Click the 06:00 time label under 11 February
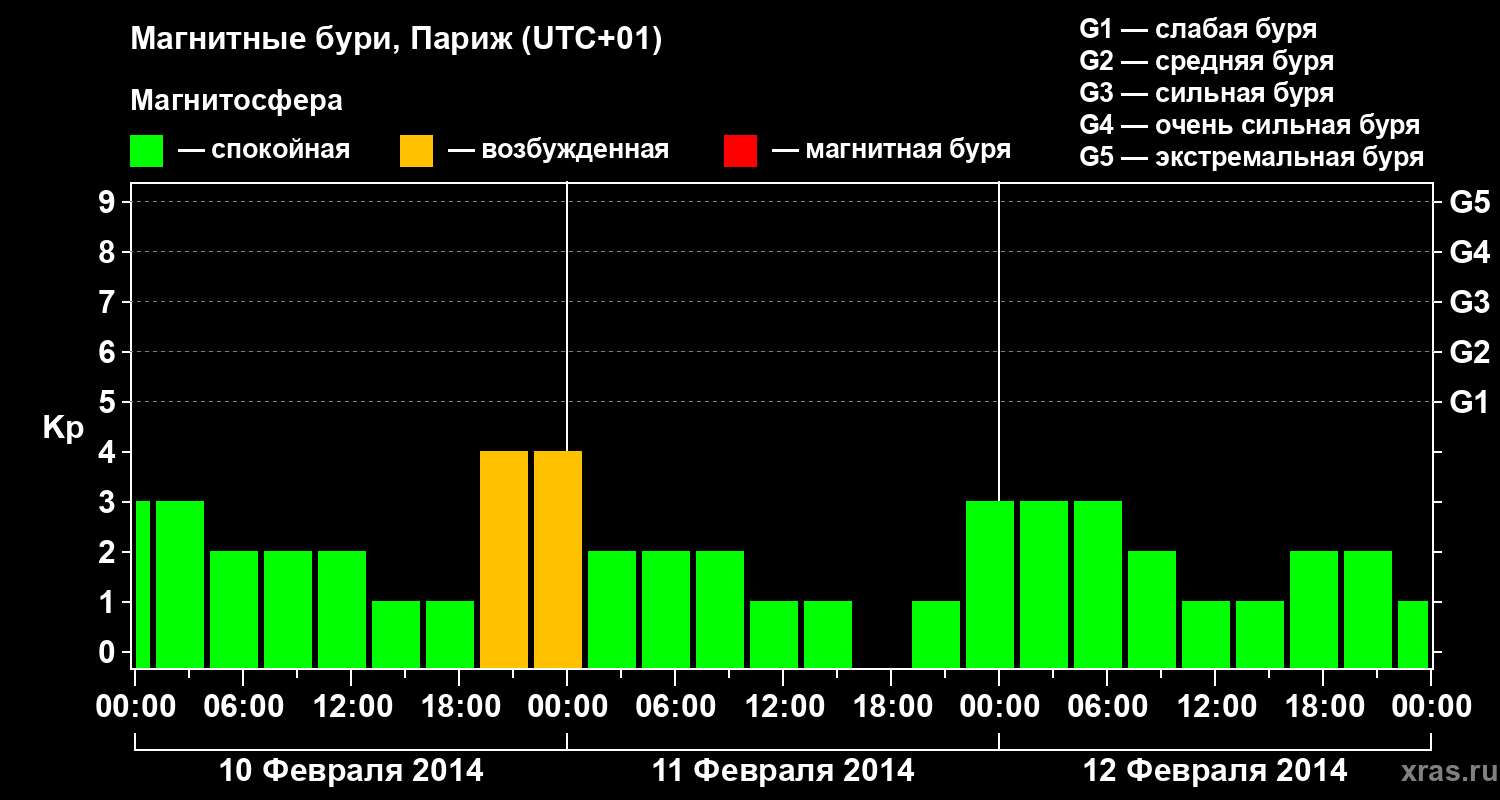The height and width of the screenshot is (800, 1500). 675,706
